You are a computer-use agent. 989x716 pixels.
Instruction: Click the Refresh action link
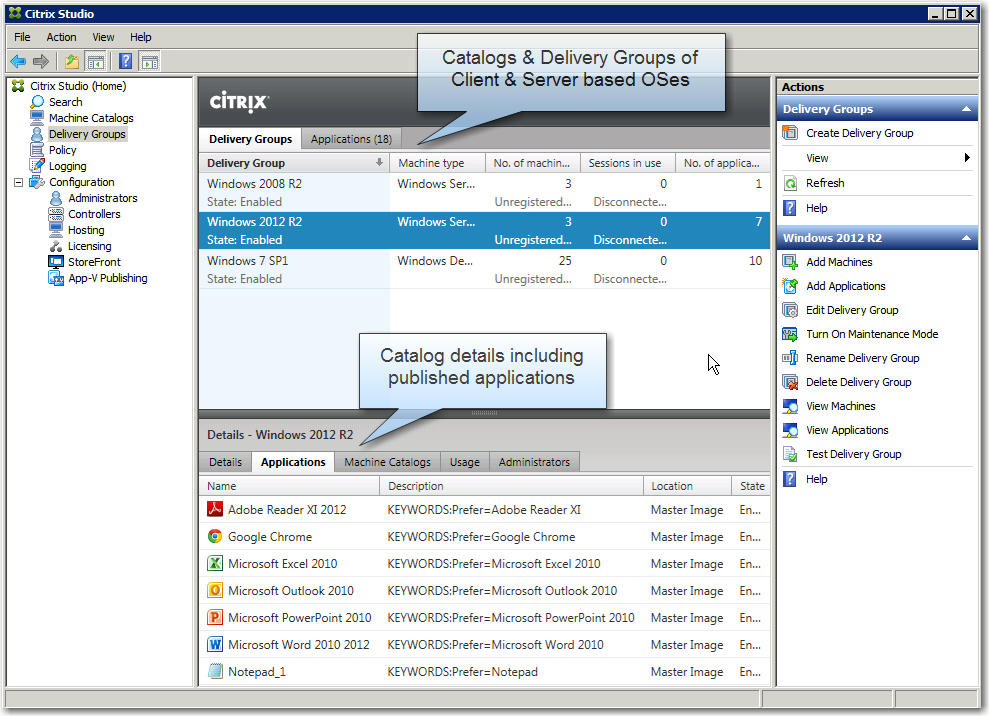pyautogui.click(x=825, y=183)
